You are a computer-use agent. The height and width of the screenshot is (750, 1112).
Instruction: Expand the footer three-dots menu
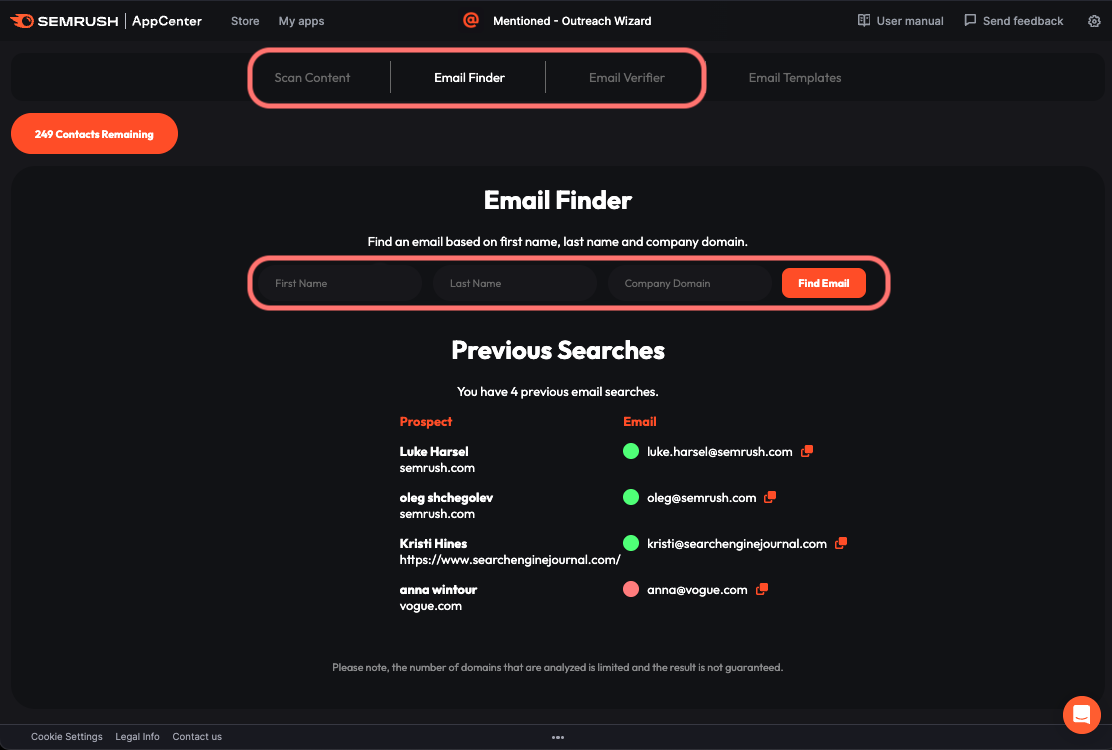coord(558,737)
